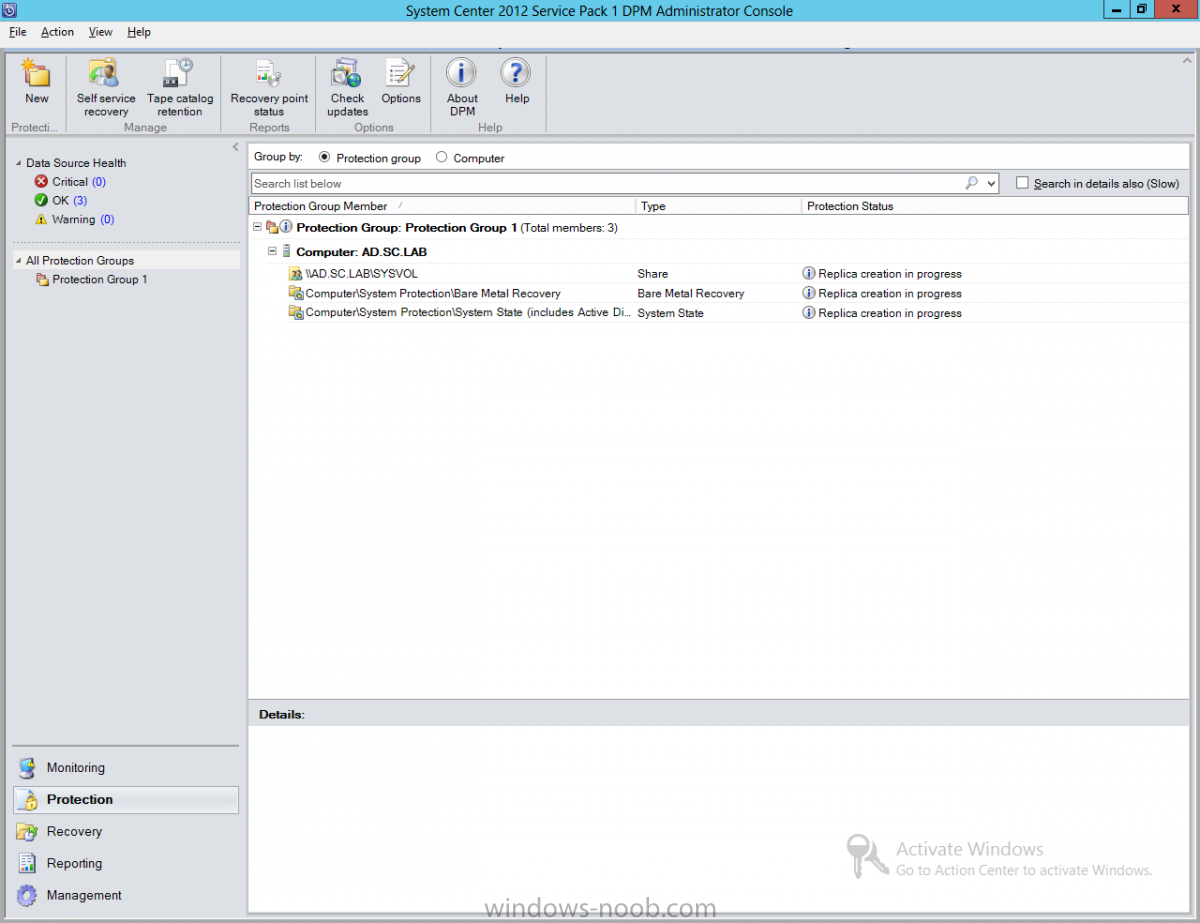Enable Search in details also checkbox
This screenshot has width=1200, height=923.
tap(1022, 183)
